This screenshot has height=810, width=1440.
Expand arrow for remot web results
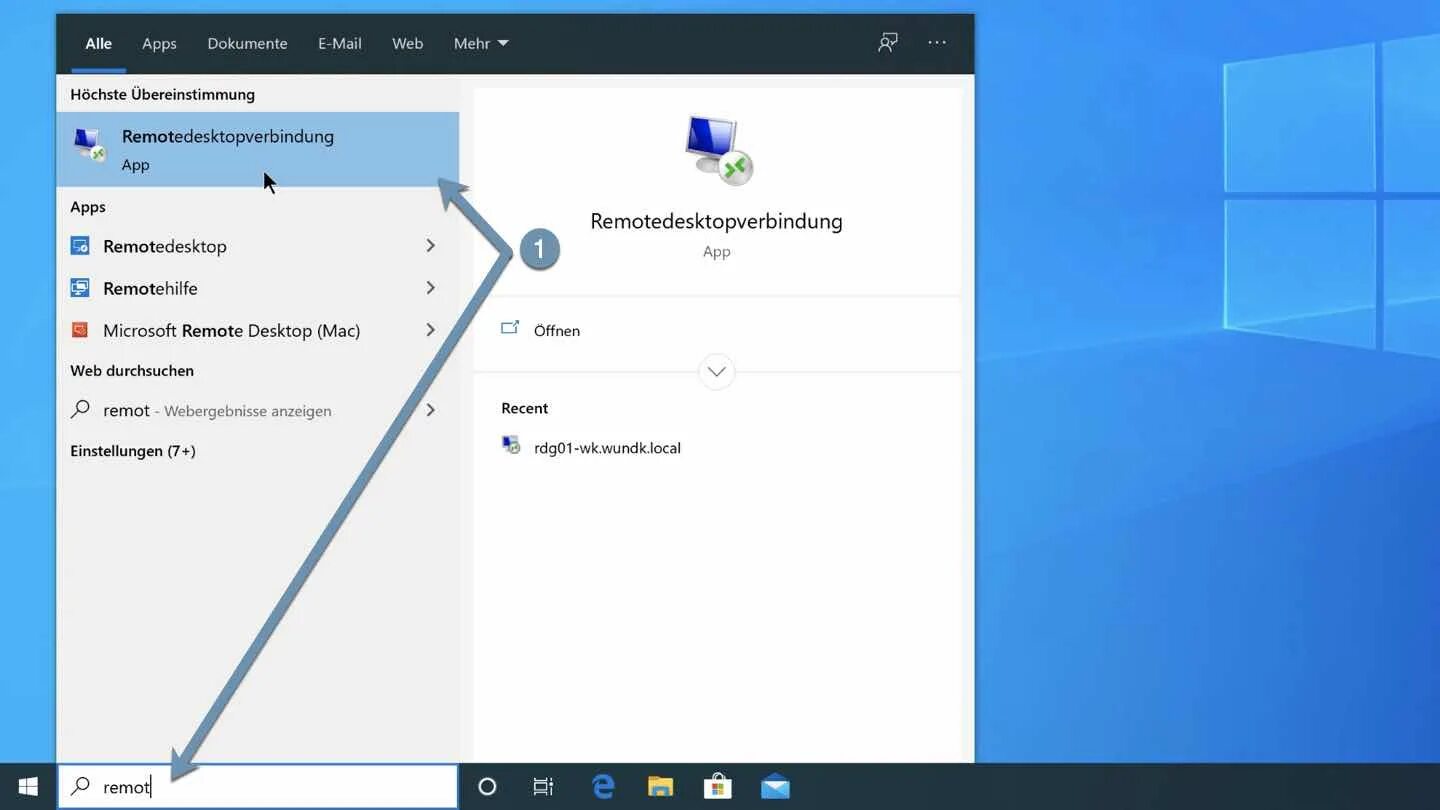click(x=431, y=410)
